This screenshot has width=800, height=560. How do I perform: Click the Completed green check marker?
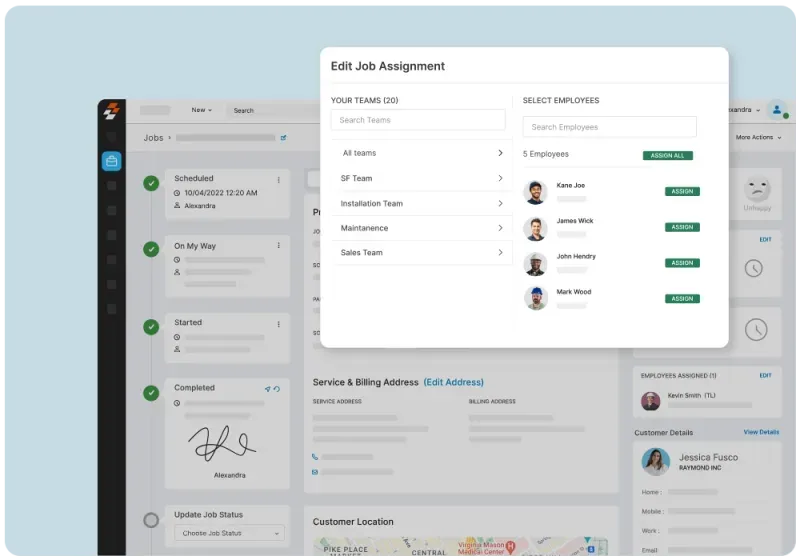point(151,393)
